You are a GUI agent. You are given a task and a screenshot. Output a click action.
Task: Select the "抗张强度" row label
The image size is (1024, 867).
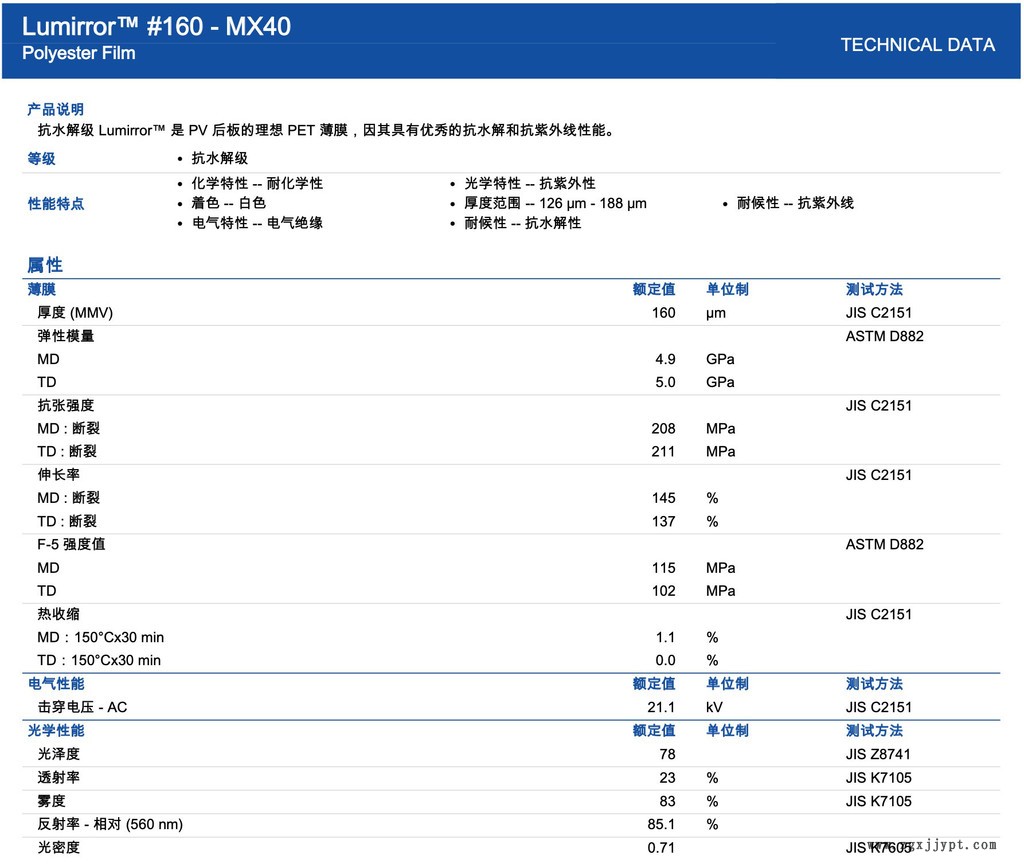pos(66,405)
